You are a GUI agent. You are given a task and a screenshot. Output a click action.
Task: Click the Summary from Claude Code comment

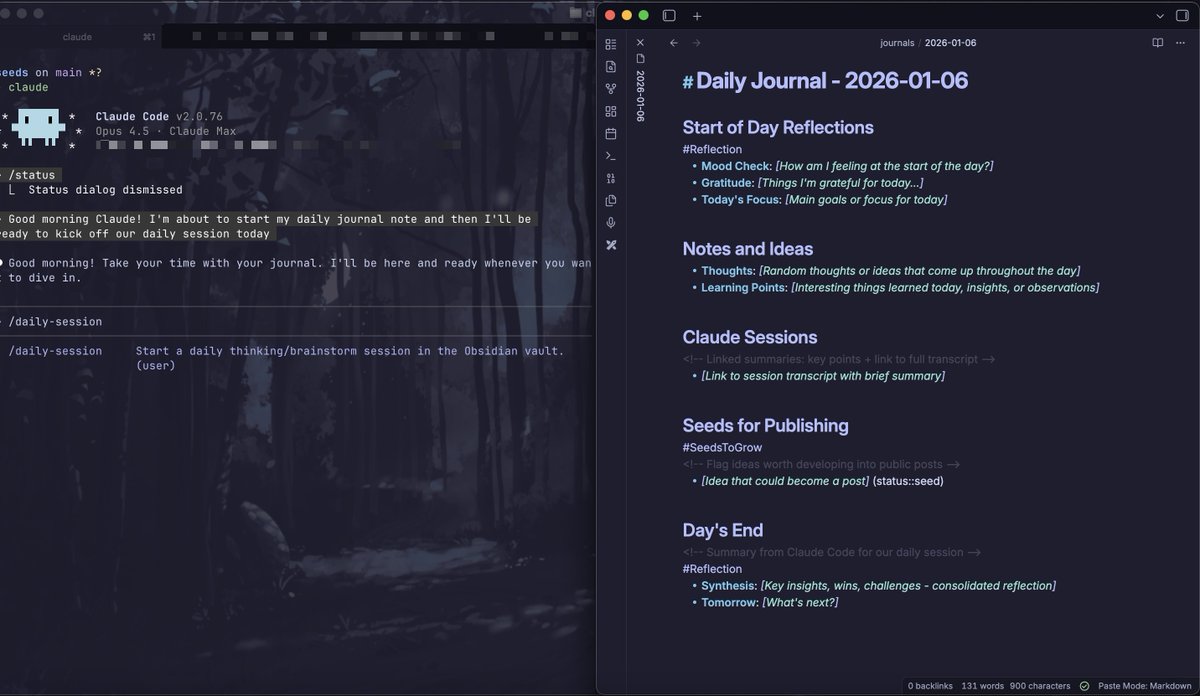[x=831, y=552]
